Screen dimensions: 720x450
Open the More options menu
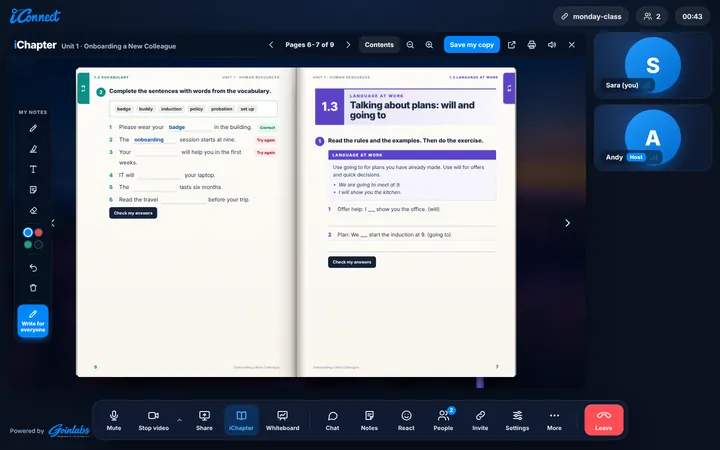click(554, 421)
